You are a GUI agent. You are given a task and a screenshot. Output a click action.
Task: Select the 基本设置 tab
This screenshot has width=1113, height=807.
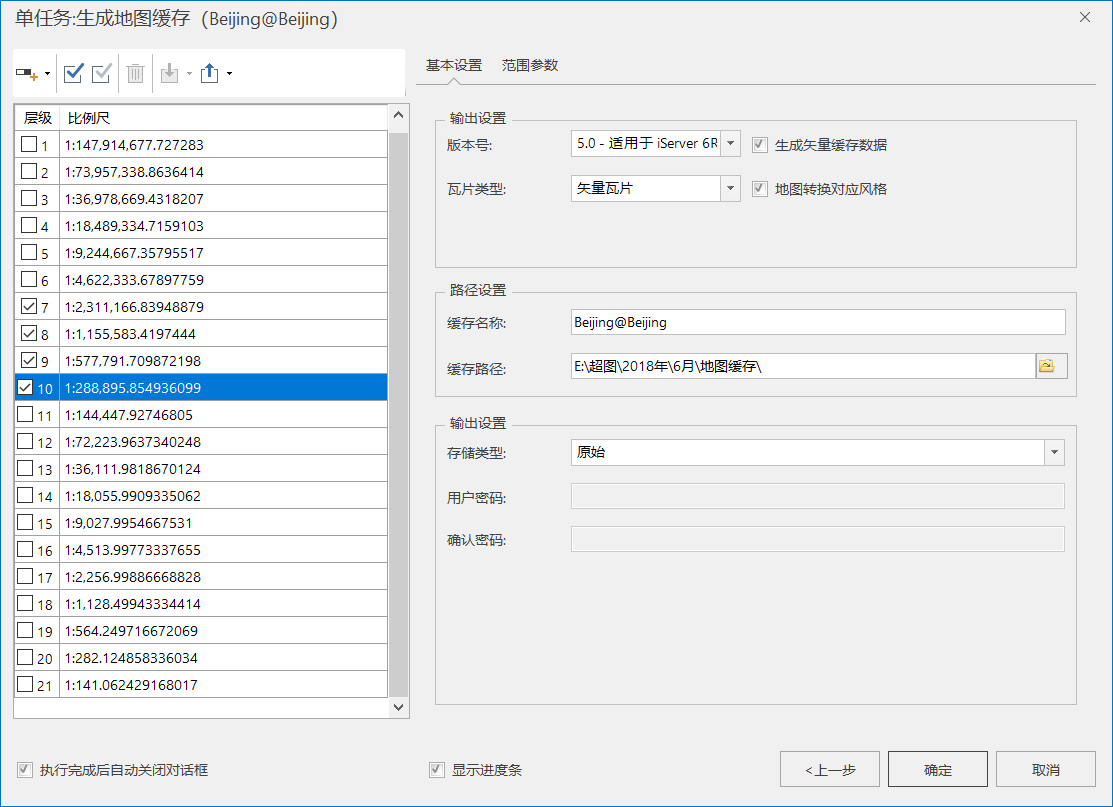[x=454, y=65]
